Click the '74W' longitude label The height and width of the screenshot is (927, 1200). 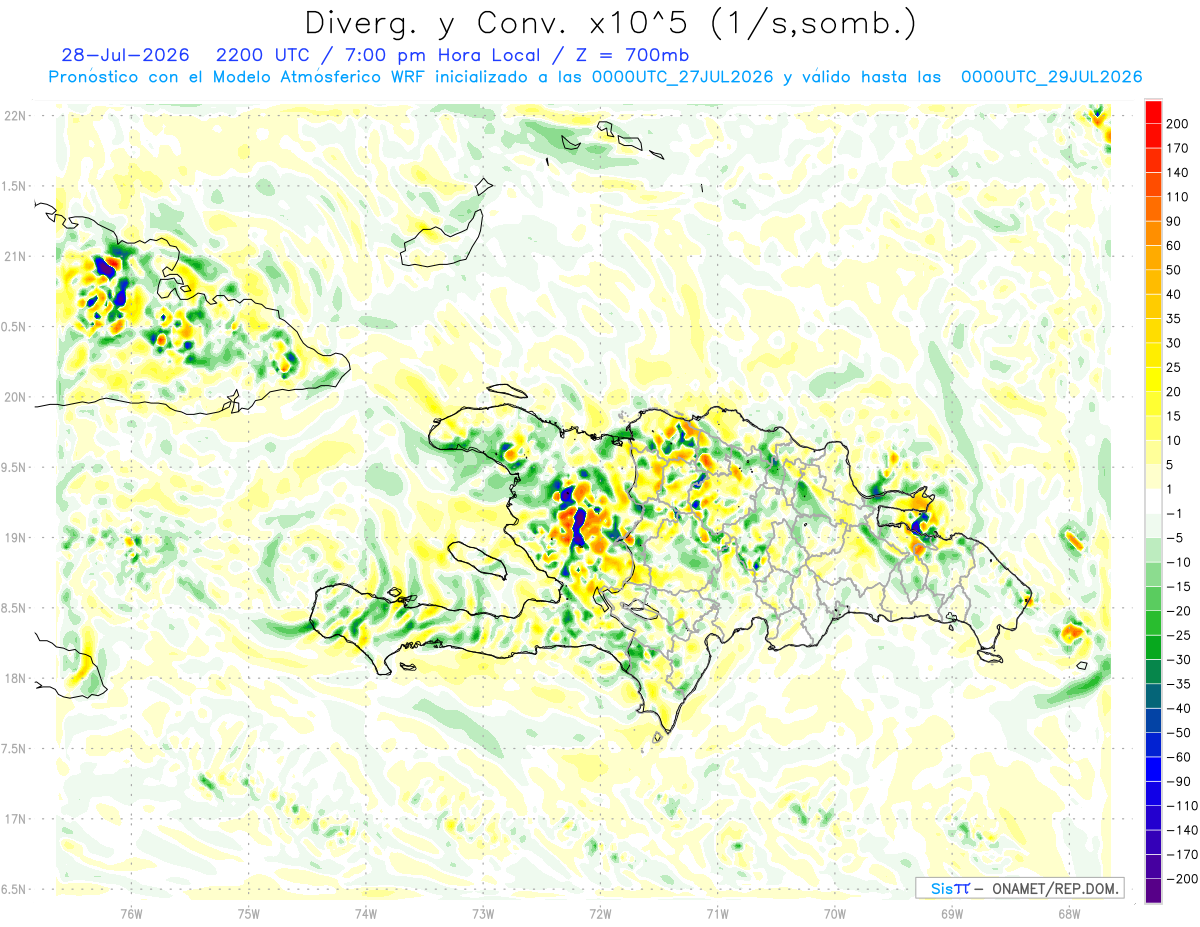point(366,914)
